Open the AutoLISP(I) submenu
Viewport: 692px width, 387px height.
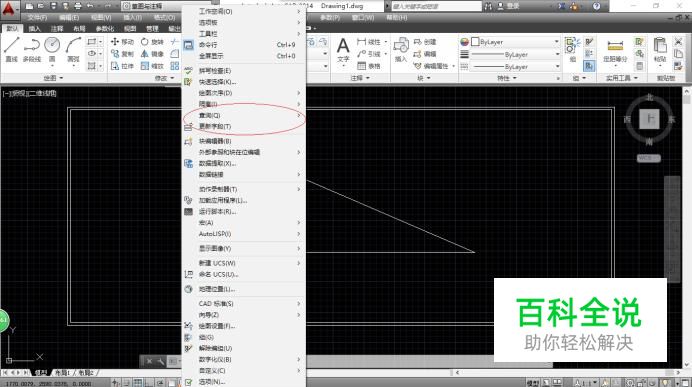(x=244, y=234)
